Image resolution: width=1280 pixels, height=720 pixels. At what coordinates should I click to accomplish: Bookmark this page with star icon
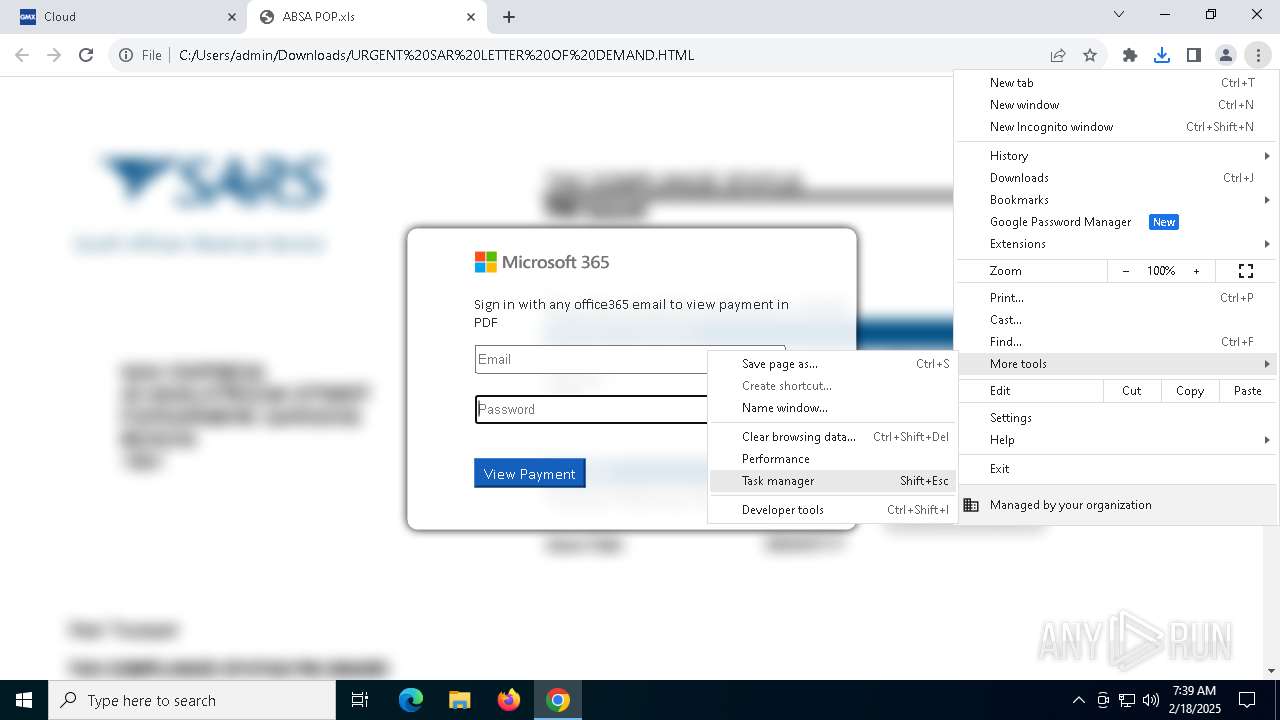tap(1090, 55)
